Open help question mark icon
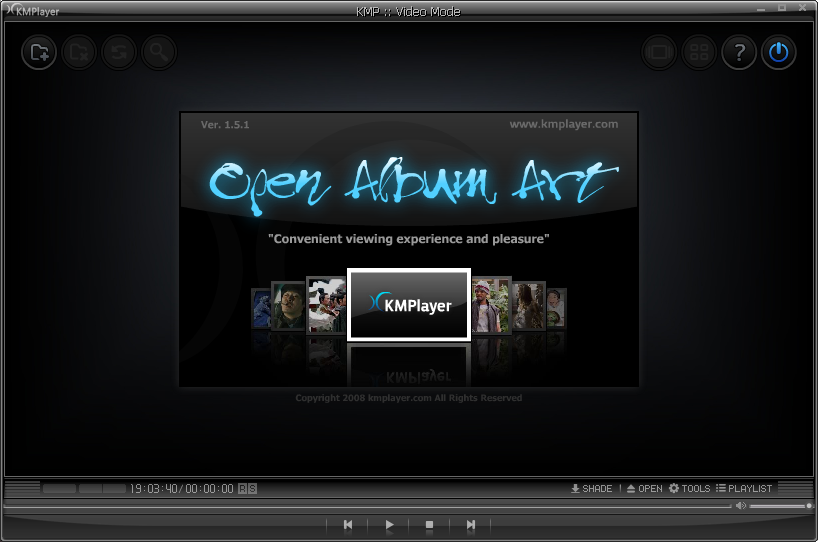The height and width of the screenshot is (542, 818). click(739, 52)
